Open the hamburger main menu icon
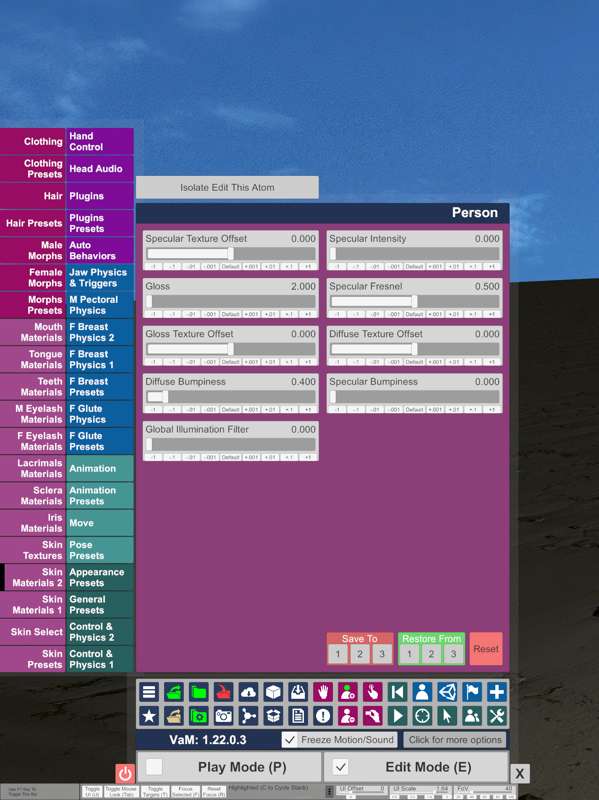This screenshot has height=800, width=599. [149, 692]
